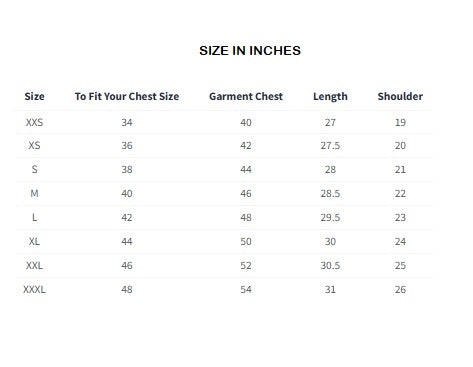Select the M size label
Screen dimensions: 473x367
[x=34, y=193]
